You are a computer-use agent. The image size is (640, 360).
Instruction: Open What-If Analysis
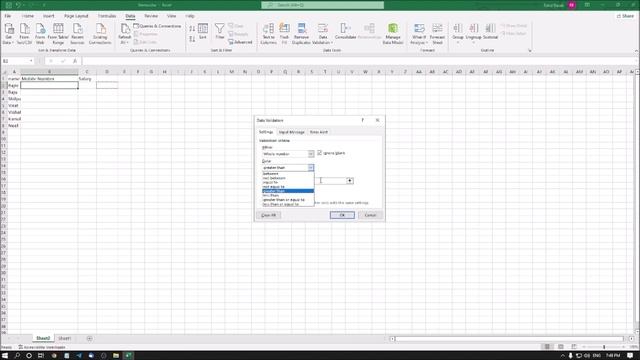pyautogui.click(x=419, y=34)
